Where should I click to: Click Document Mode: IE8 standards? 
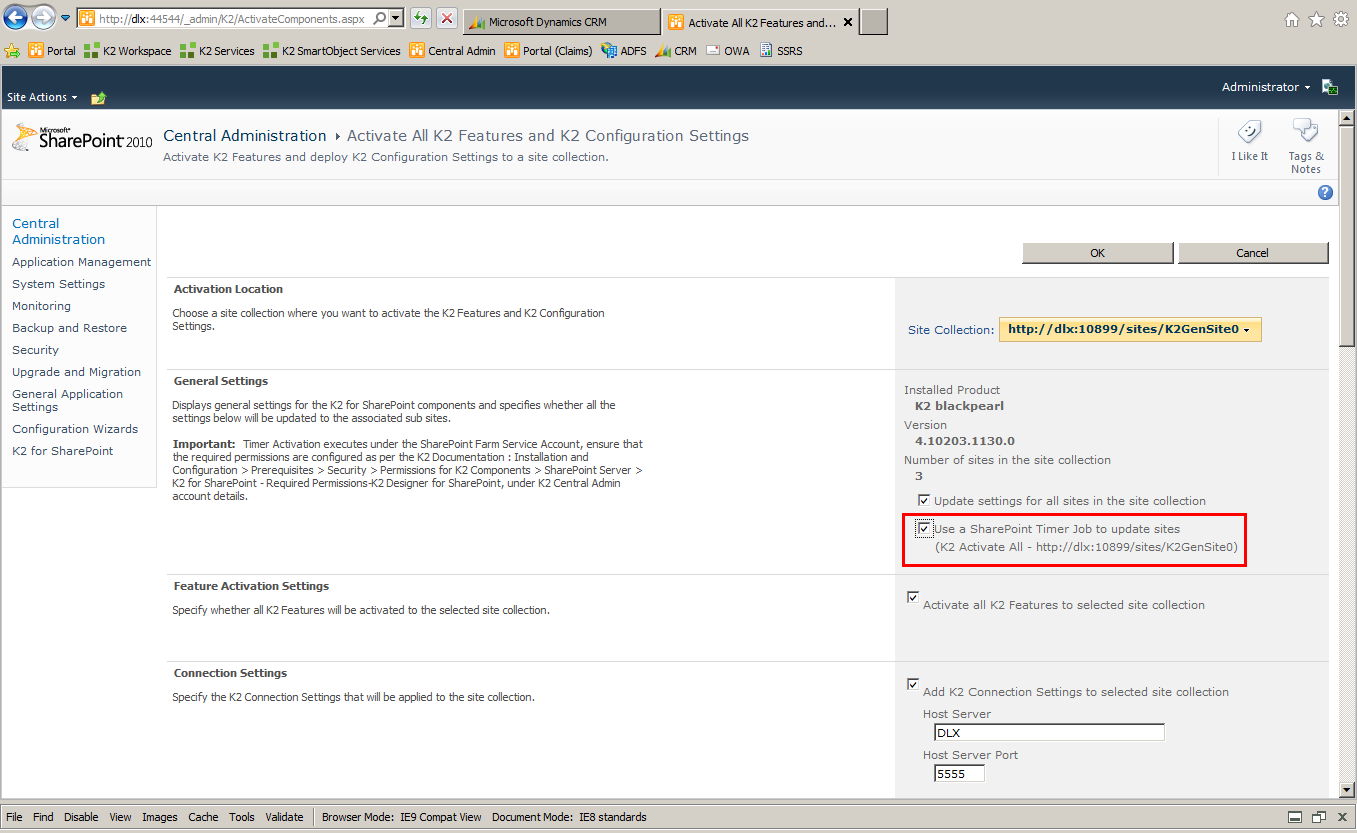click(x=569, y=817)
